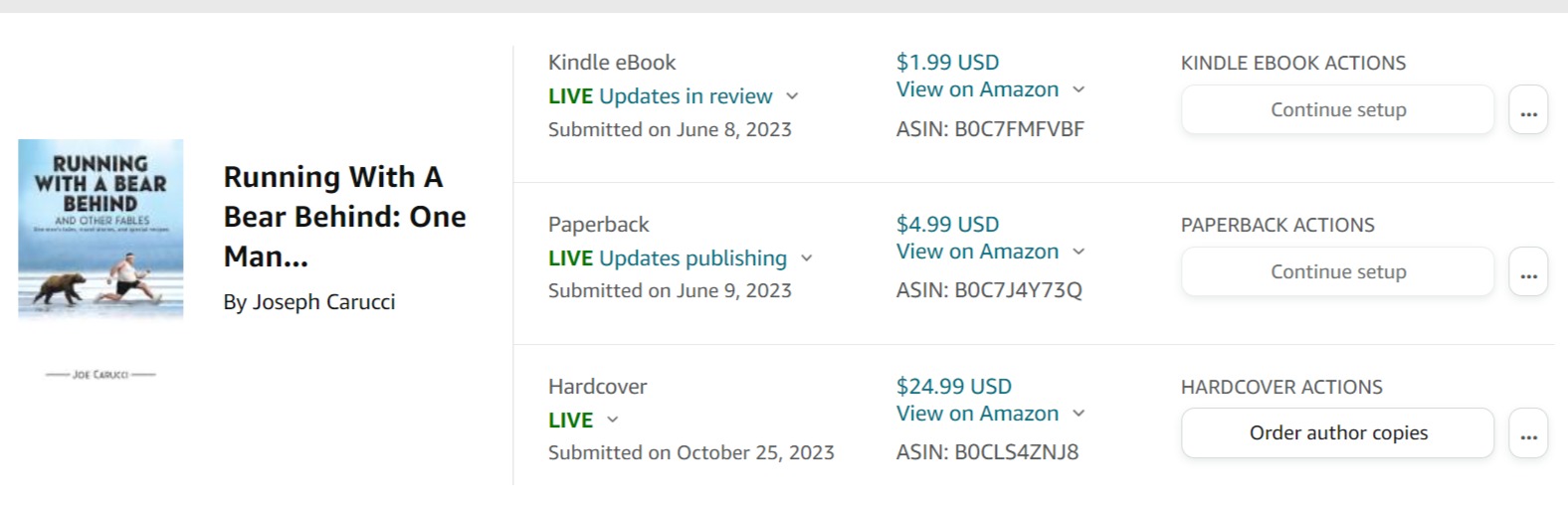Click the Running With A Bear Behind cover
This screenshot has height=509, width=1568.
pyautogui.click(x=100, y=229)
